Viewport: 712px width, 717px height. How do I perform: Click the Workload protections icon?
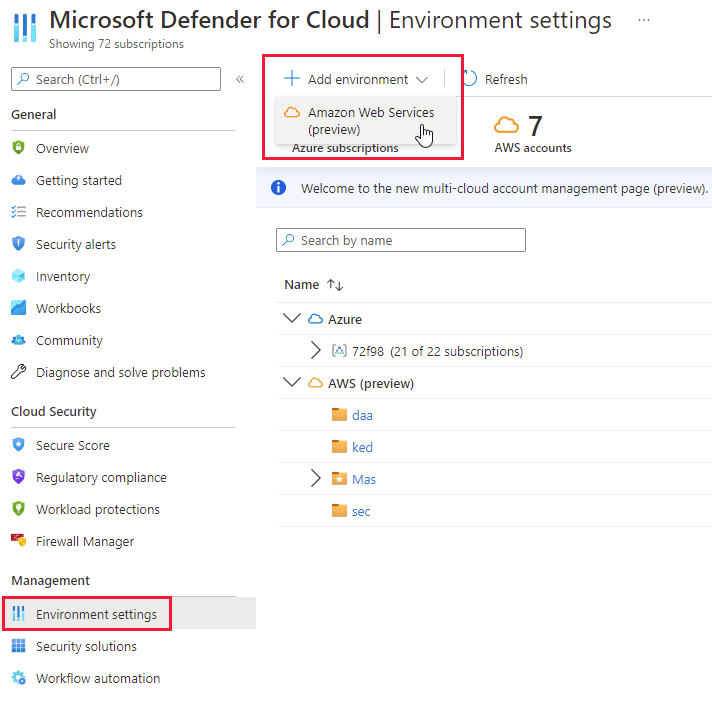(18, 508)
